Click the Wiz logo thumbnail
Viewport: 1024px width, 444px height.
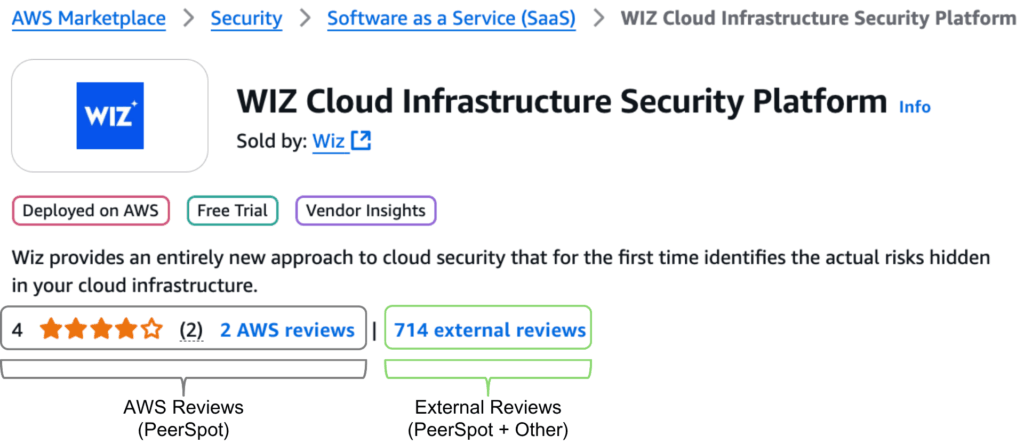110,116
